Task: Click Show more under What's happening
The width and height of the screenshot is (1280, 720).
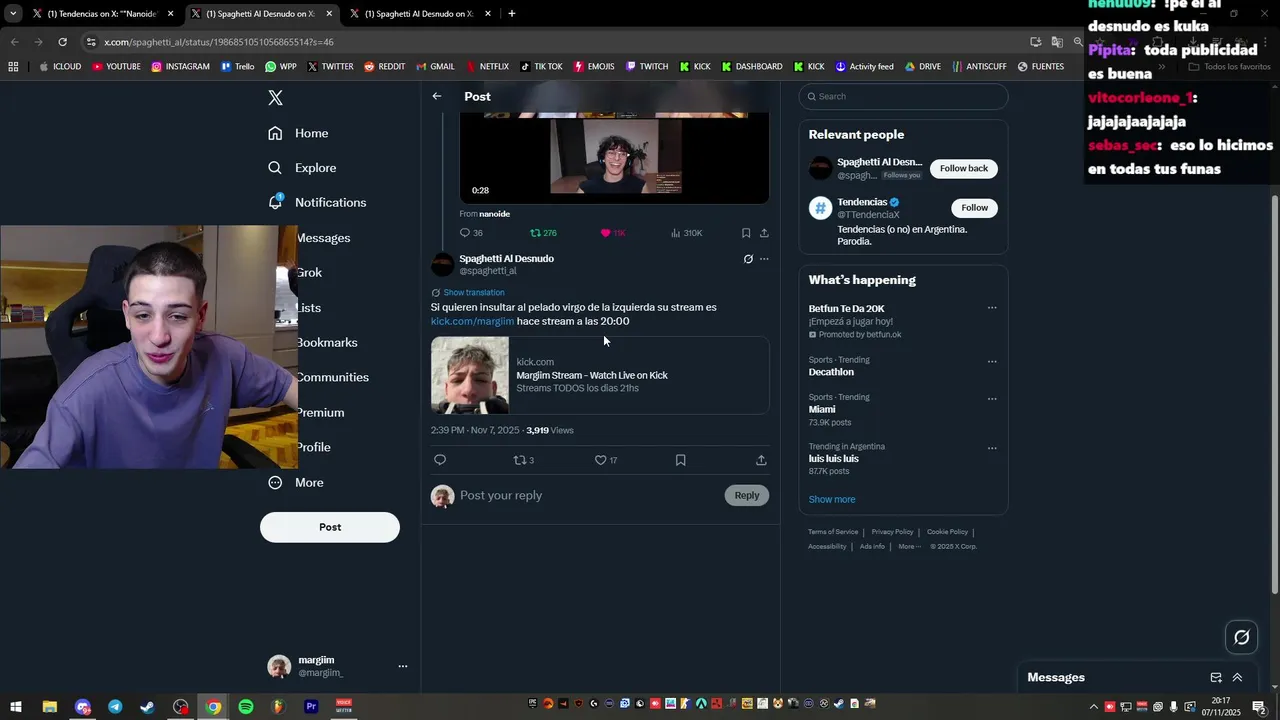Action: (832, 499)
